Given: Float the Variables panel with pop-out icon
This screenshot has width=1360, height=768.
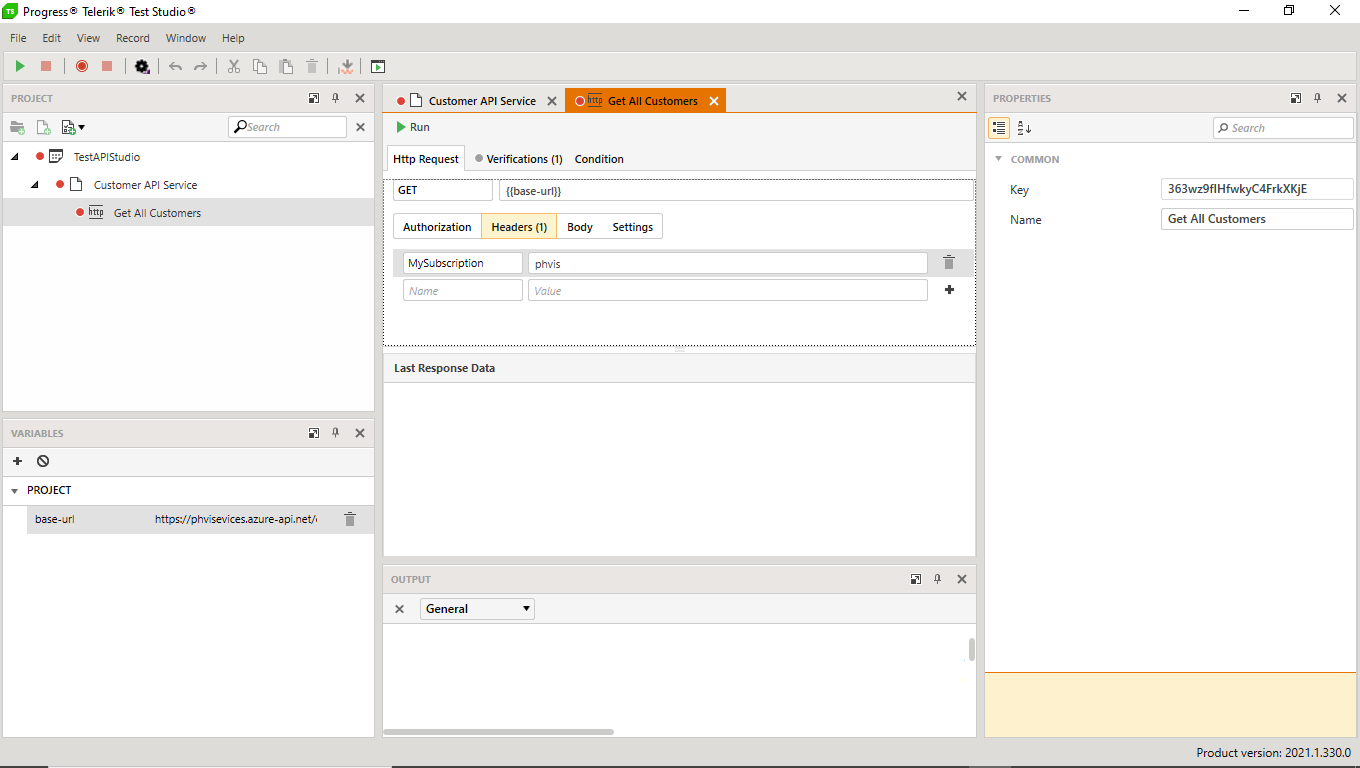Looking at the screenshot, I should (x=314, y=433).
